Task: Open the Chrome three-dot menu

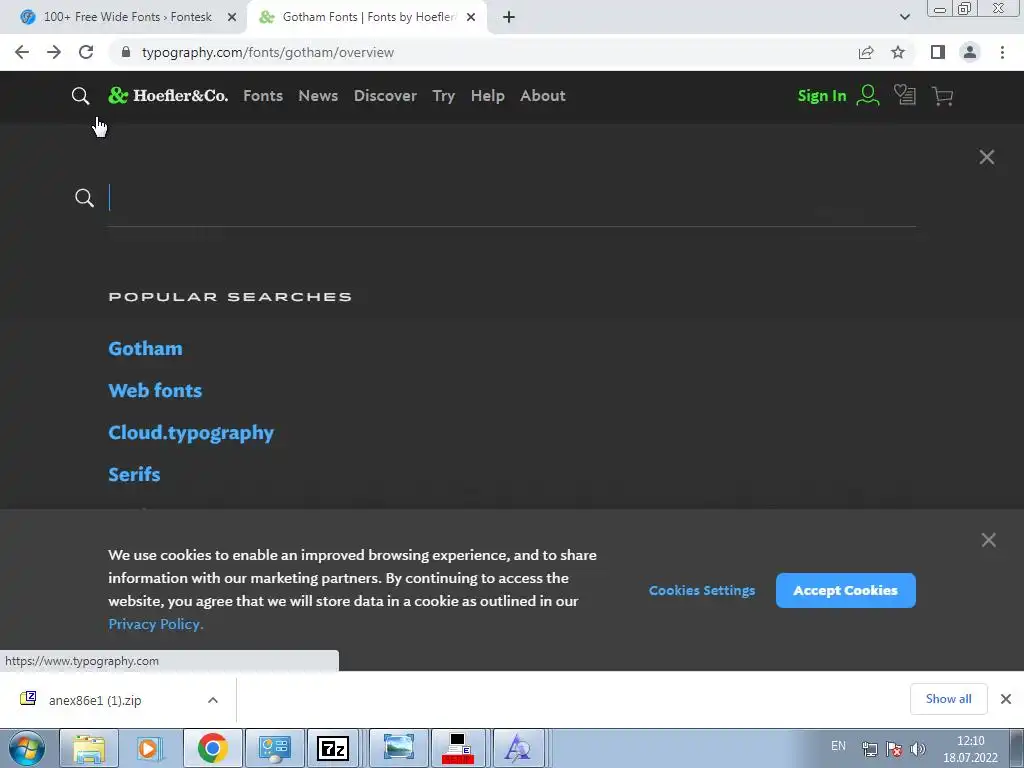Action: point(1002,52)
